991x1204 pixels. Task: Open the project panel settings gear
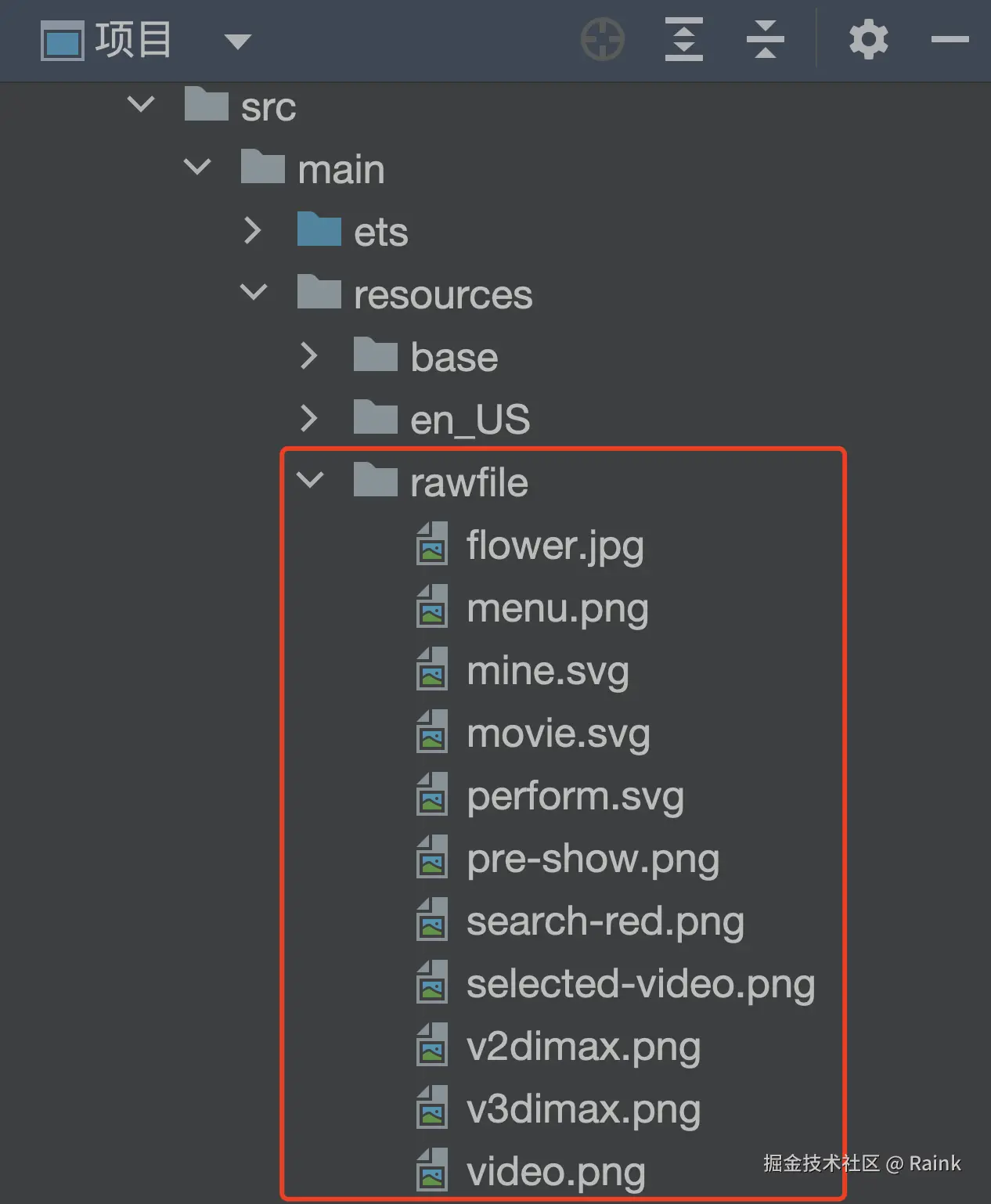tap(868, 39)
